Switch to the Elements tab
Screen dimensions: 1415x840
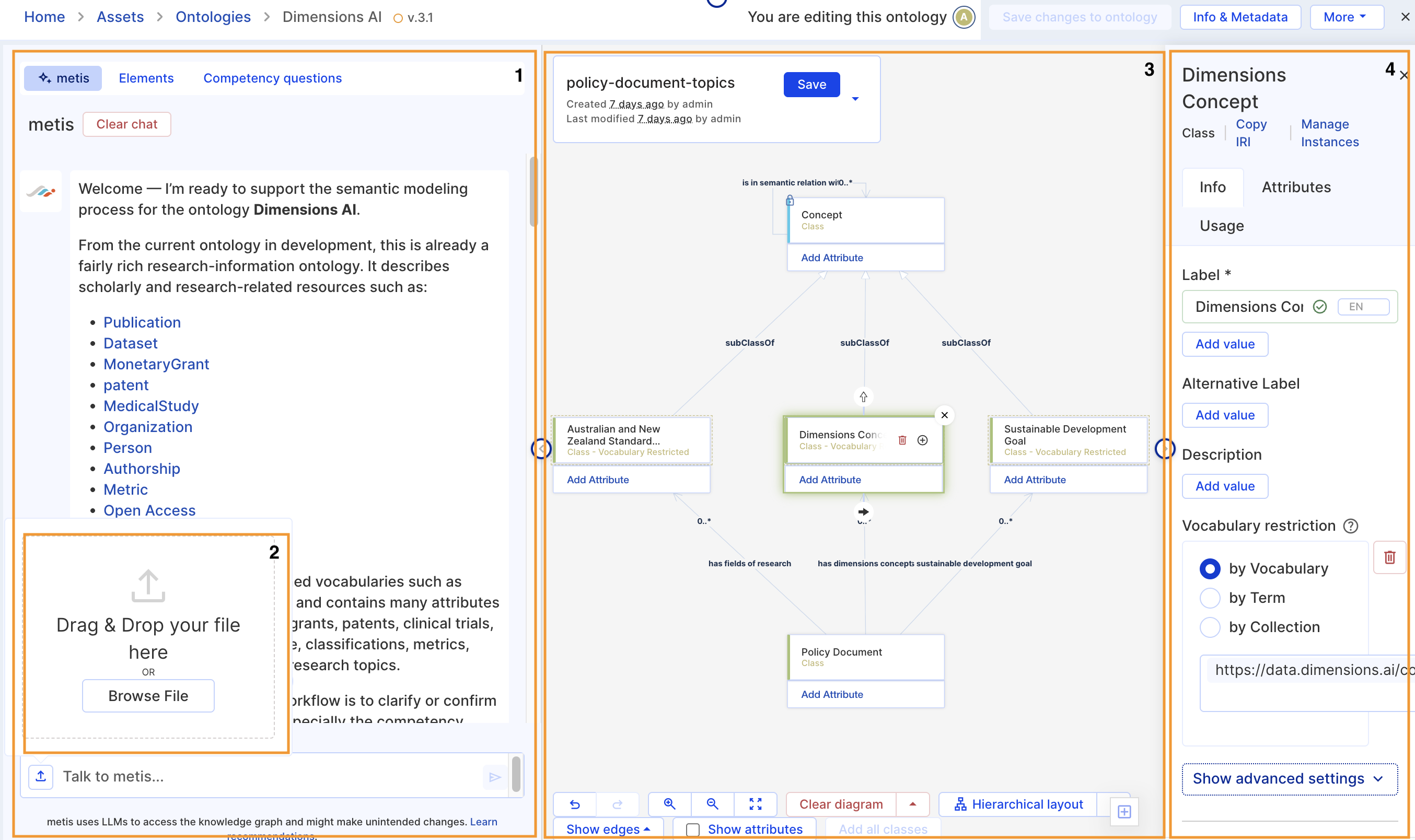(146, 78)
